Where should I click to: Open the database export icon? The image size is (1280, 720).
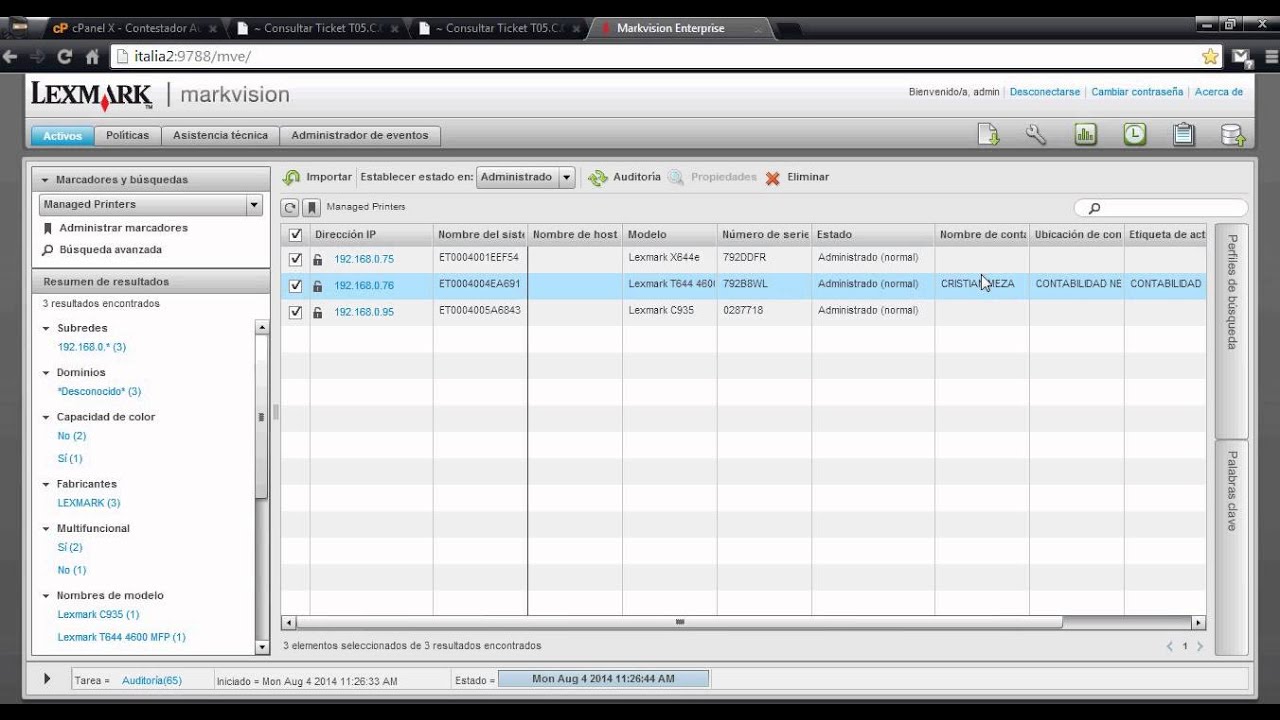pyautogui.click(x=1232, y=134)
